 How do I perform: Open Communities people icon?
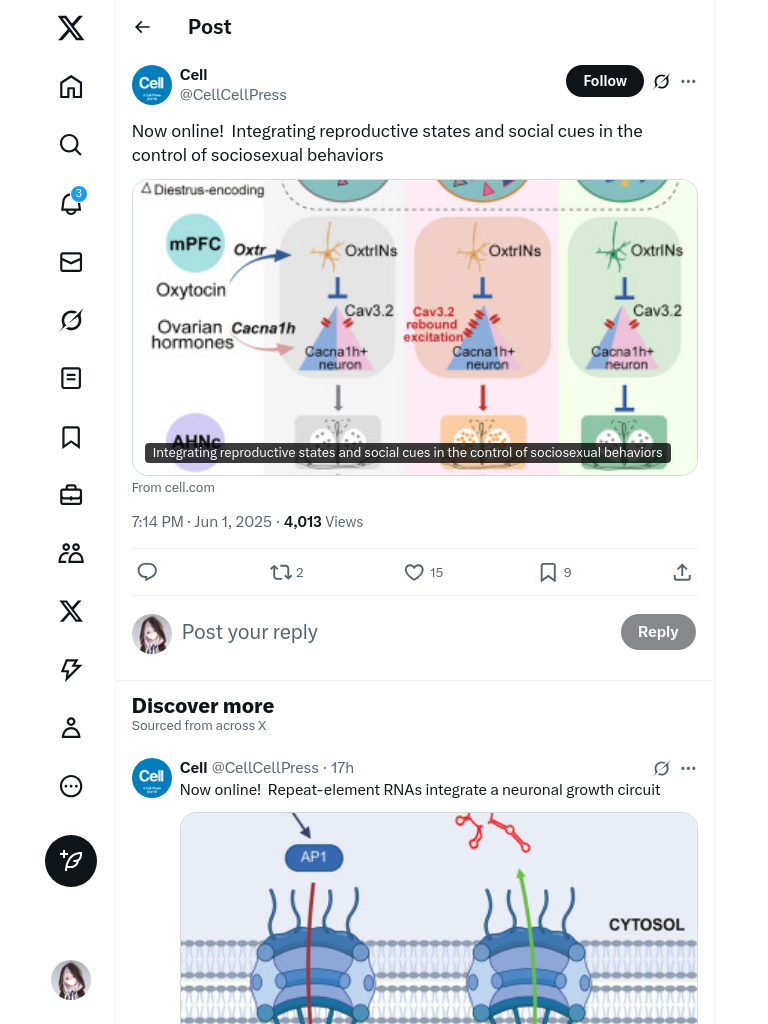point(71,553)
